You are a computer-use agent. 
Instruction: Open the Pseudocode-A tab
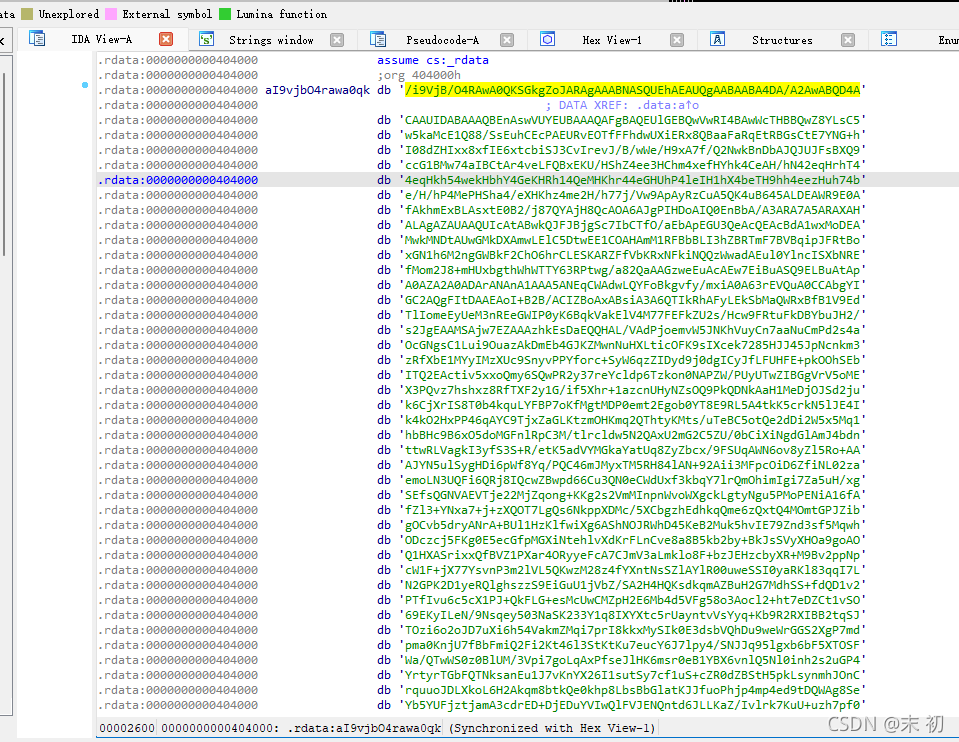pos(442,40)
